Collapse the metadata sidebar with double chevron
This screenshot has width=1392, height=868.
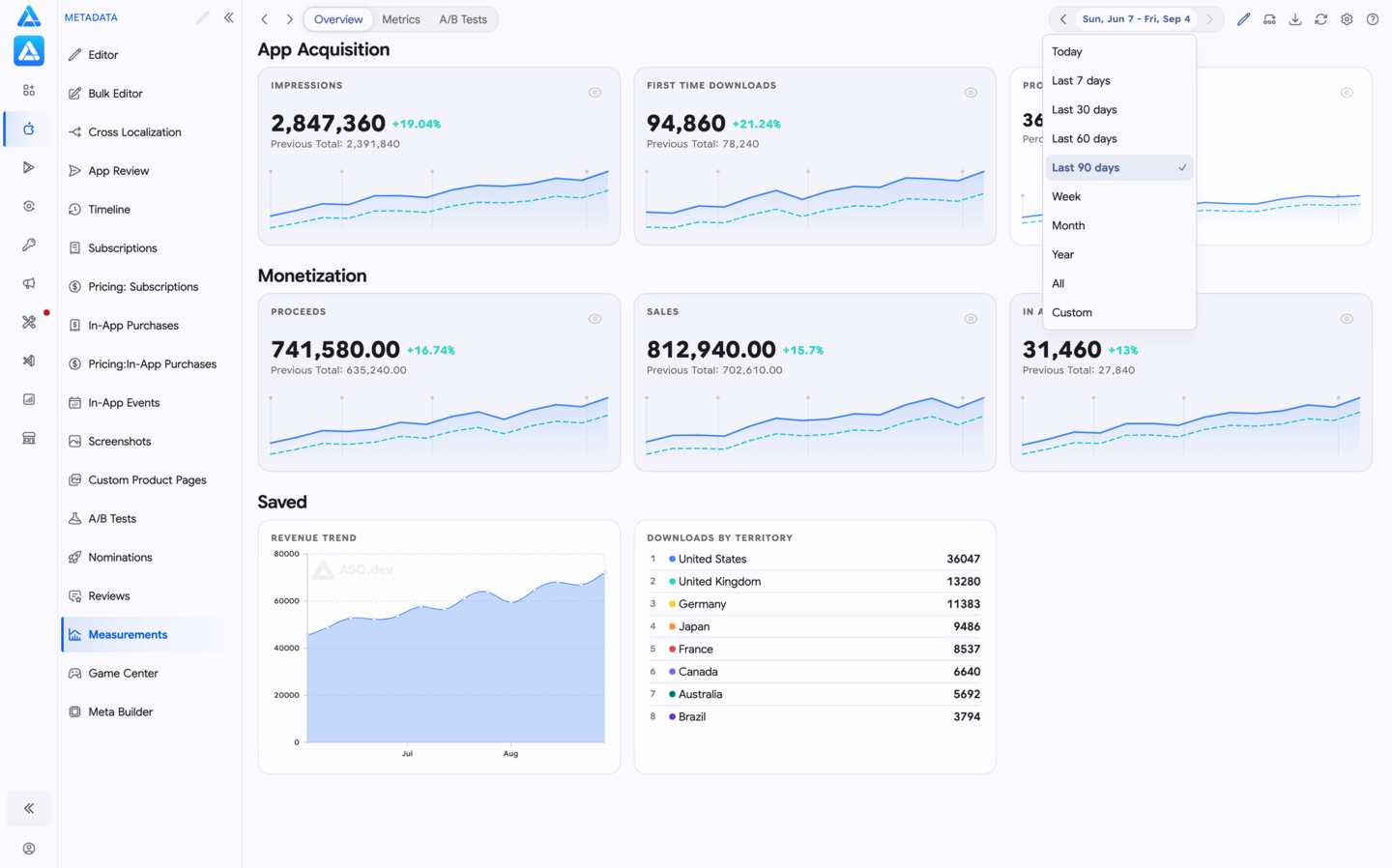229,17
